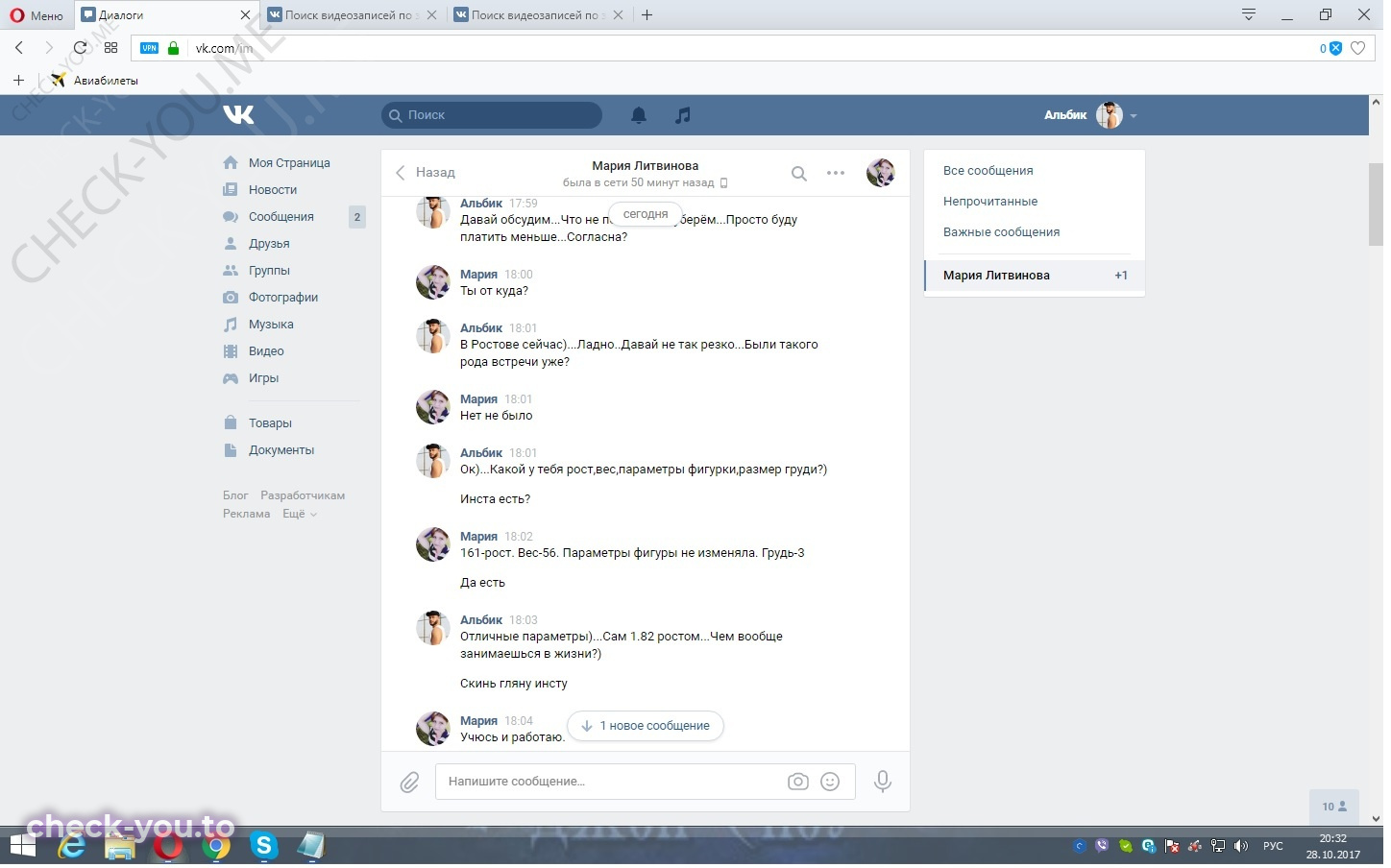Attach a photo using the camera icon
This screenshot has height=868, width=1391.
[x=797, y=782]
